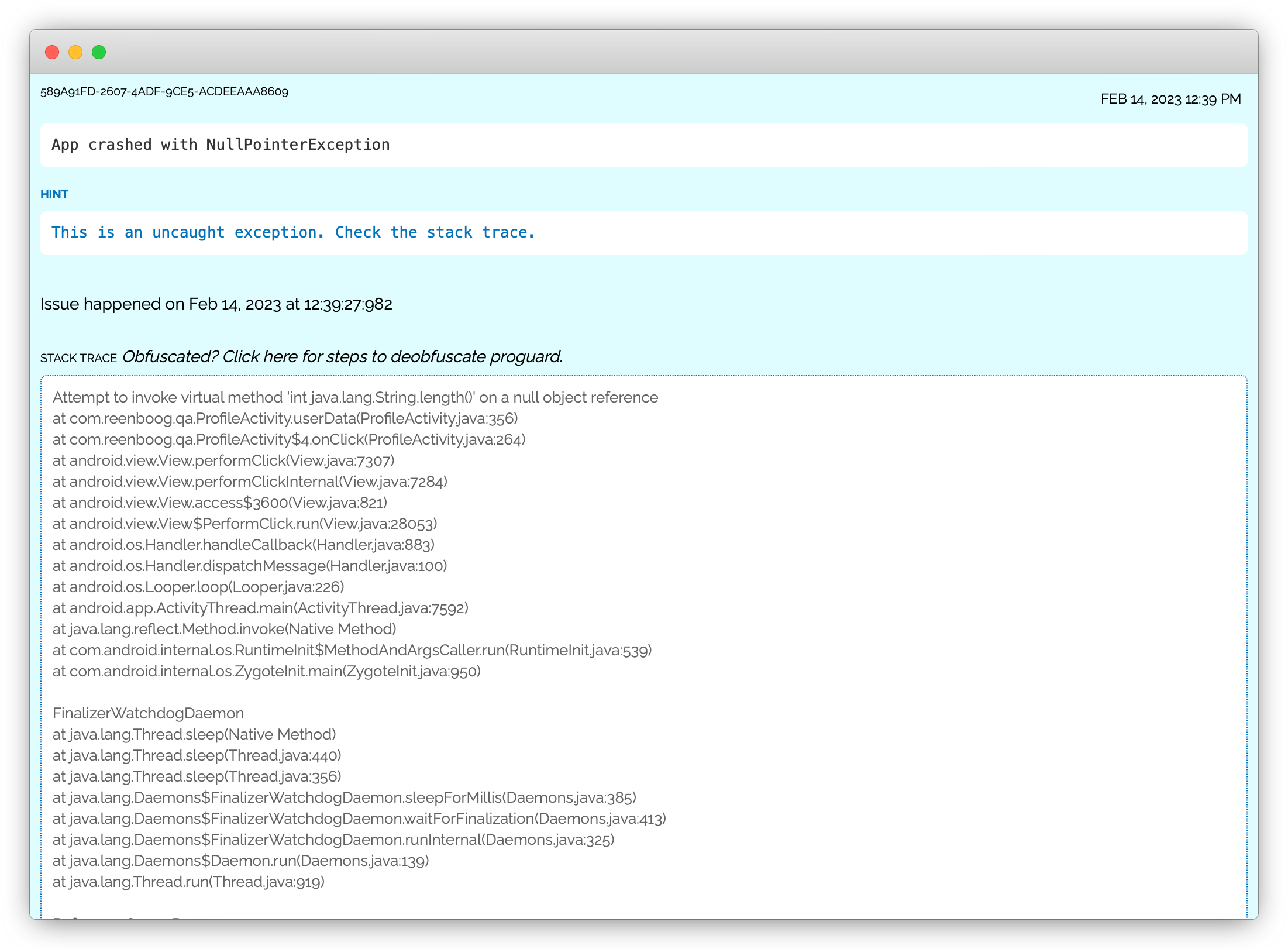The image size is (1288, 949).
Task: Click the green fullscreen window button
Action: 99,52
